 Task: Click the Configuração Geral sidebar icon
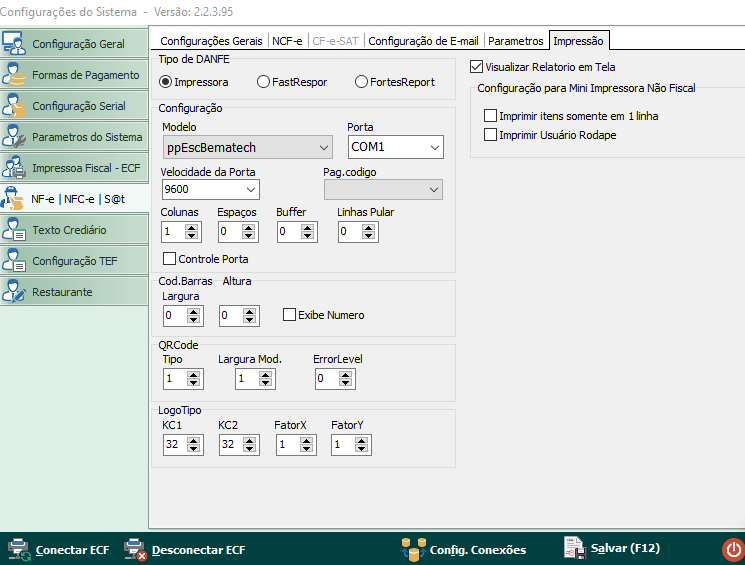tap(15, 44)
